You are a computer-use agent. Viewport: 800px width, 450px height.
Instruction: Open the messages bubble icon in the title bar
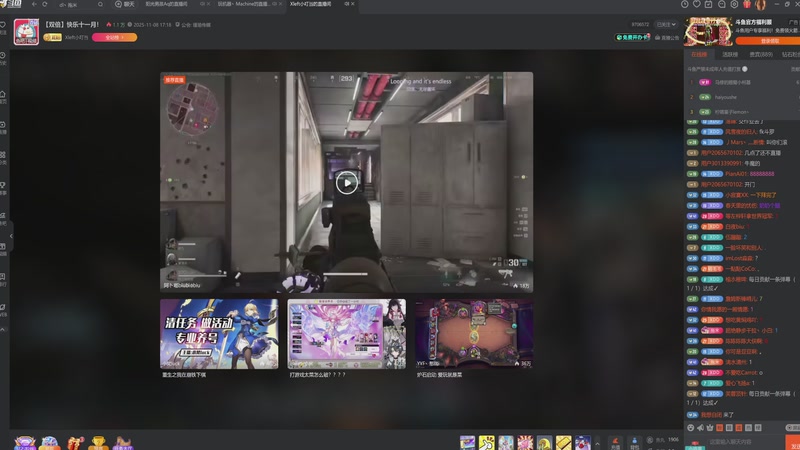pyautogui.click(x=721, y=4)
